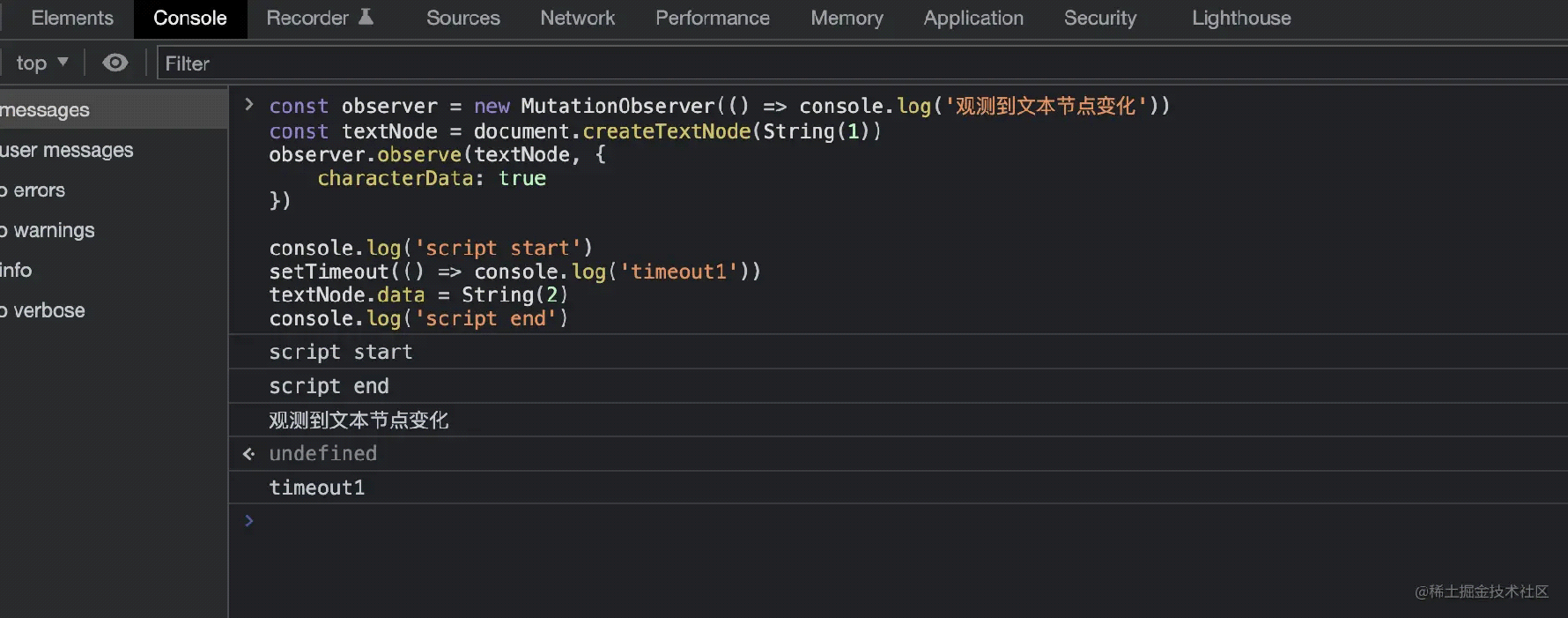The width and height of the screenshot is (1568, 618).
Task: Toggle the live expression eye icon
Action: pos(115,63)
